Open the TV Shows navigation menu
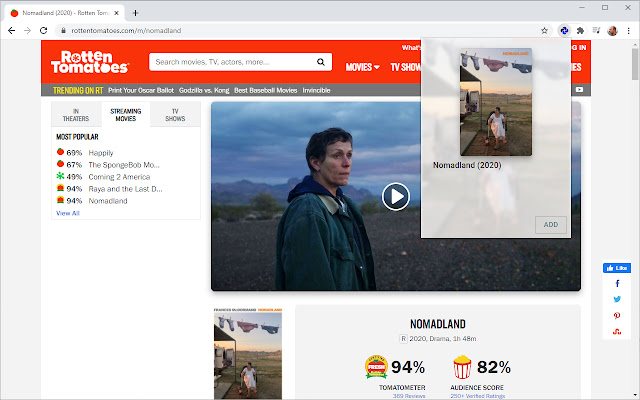640x400 pixels. pos(405,67)
